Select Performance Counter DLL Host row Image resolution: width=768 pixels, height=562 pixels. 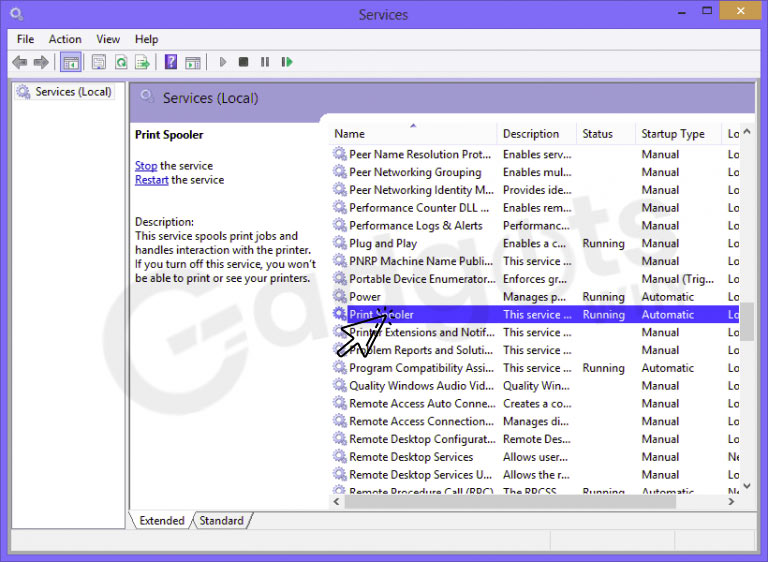point(534,207)
